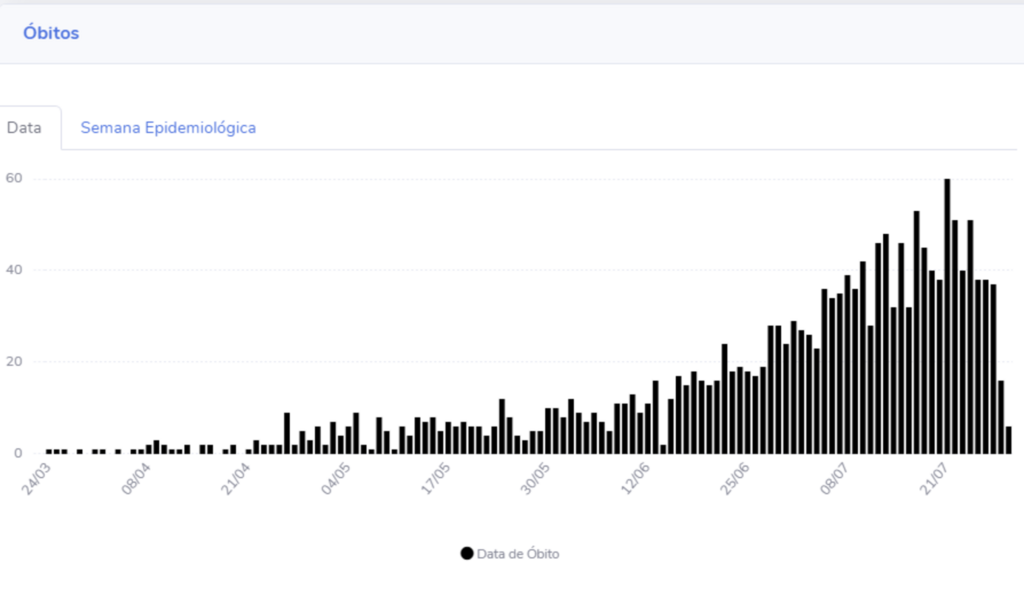The image size is (1024, 610).
Task: Click the 0 y-axis value label
Action: click(18, 453)
